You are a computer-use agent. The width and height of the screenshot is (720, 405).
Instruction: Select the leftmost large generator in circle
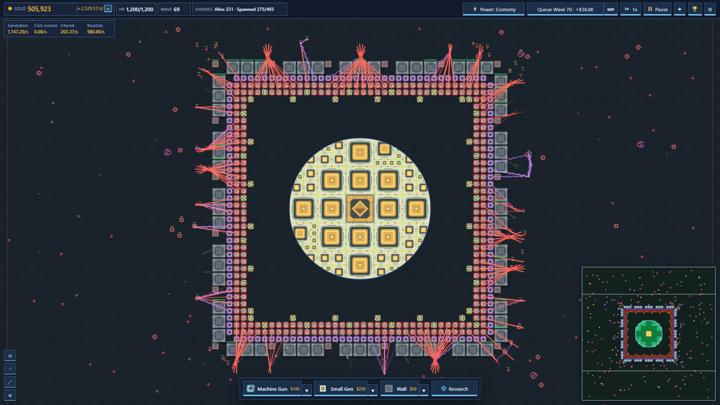pyautogui.click(x=303, y=209)
